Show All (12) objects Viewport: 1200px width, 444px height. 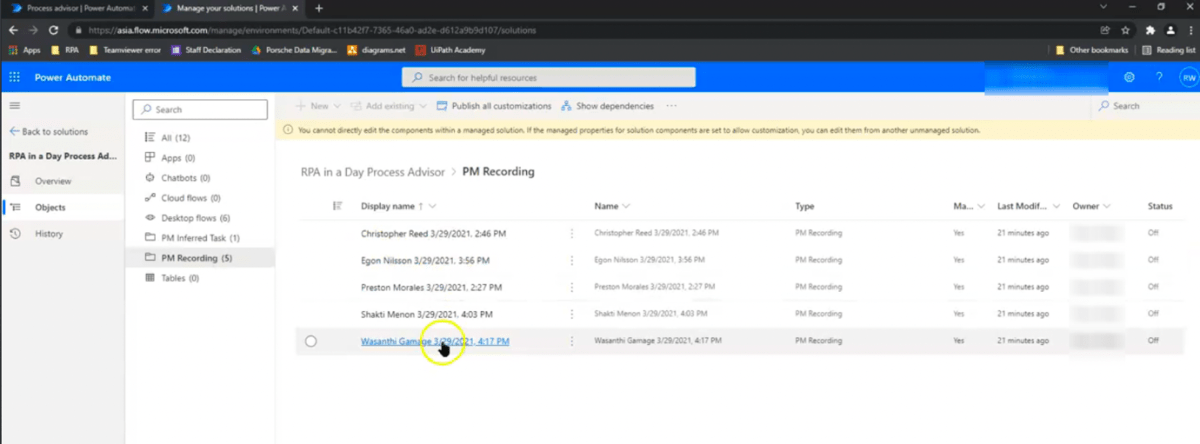[x=175, y=137]
